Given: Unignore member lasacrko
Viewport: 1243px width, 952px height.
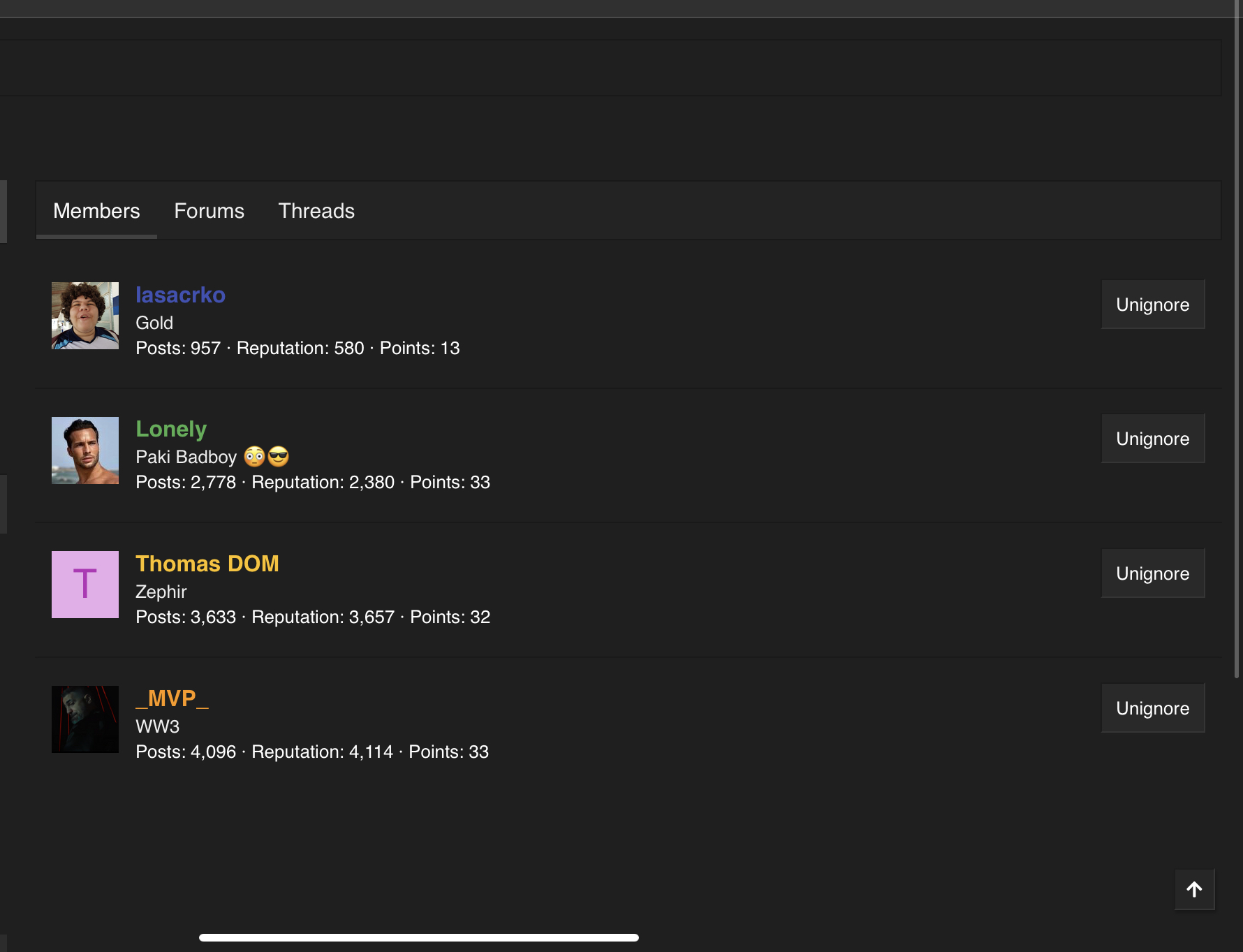Looking at the screenshot, I should click(x=1152, y=305).
